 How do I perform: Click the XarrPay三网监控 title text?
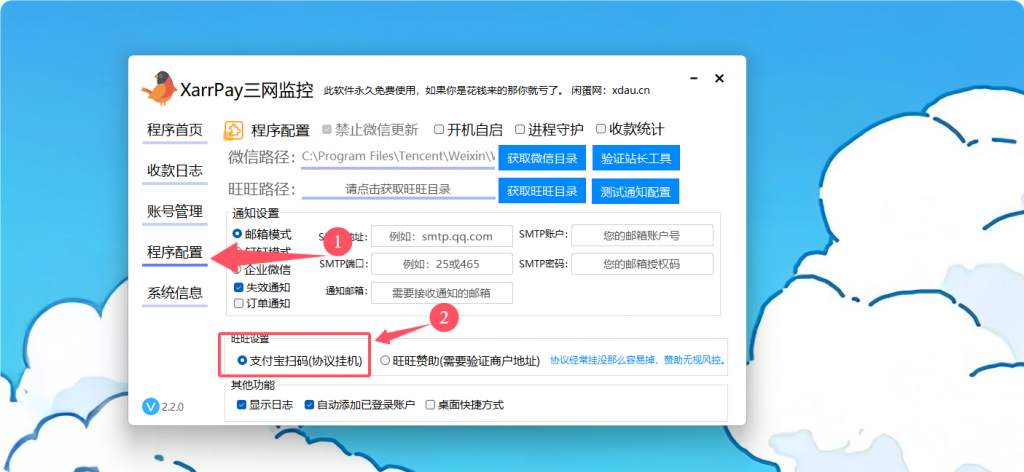pos(247,90)
